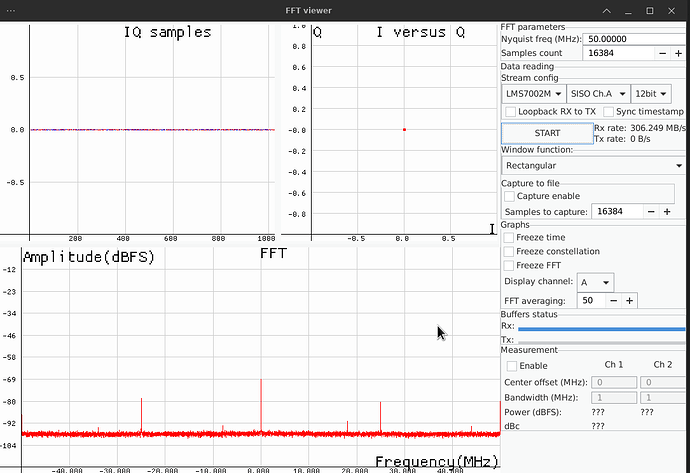Decrease Samples count with minus button
The width and height of the screenshot is (690, 473).
[663, 53]
